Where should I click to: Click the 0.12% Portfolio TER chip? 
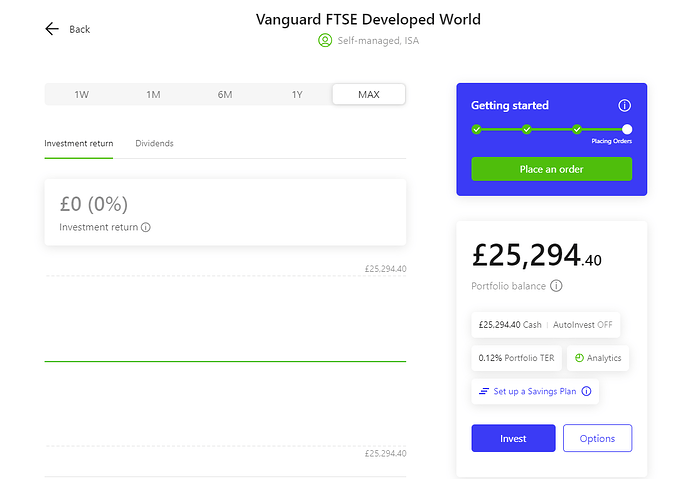click(x=514, y=358)
